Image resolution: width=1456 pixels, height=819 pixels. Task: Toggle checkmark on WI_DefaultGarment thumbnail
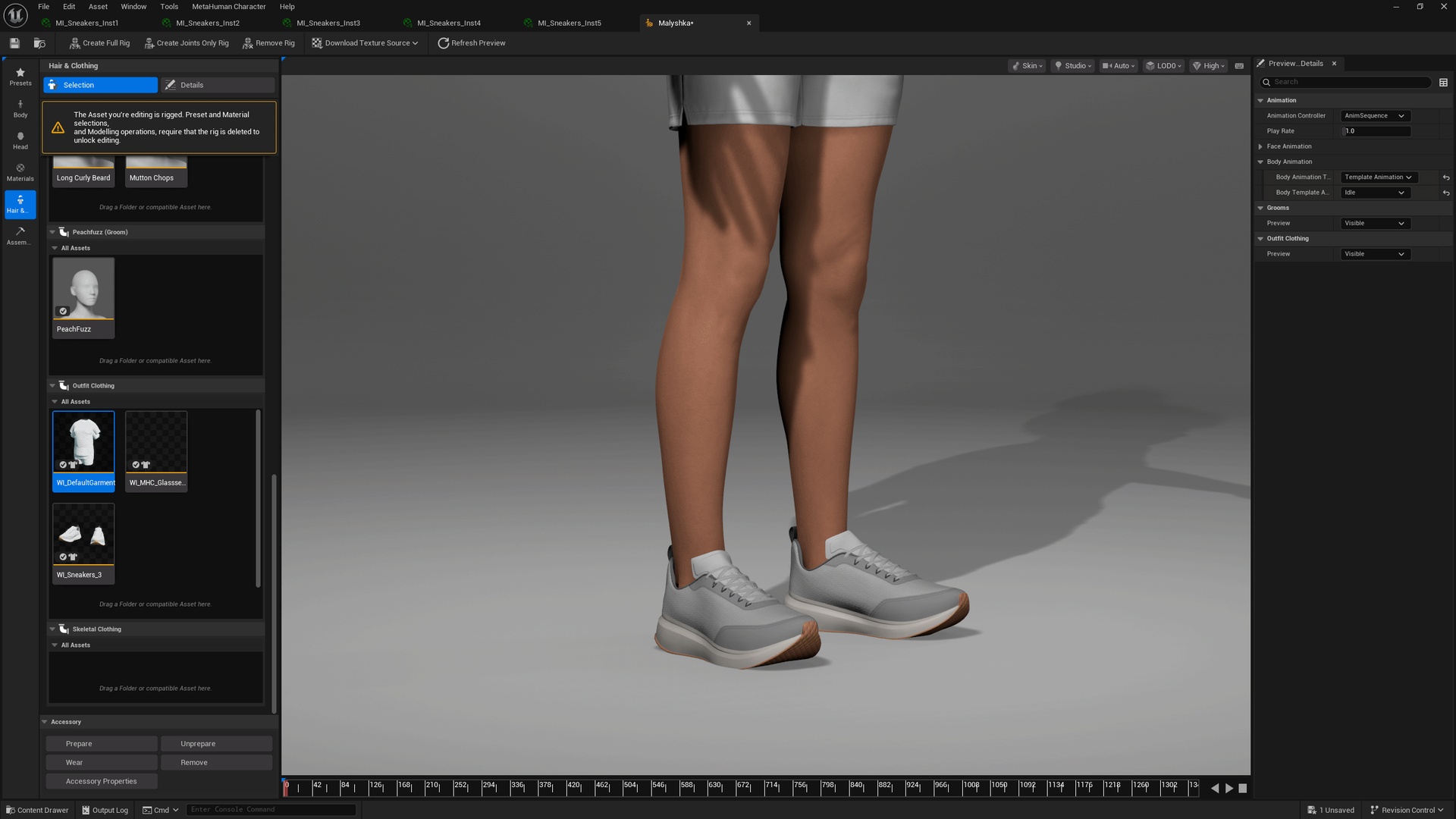tap(63, 465)
